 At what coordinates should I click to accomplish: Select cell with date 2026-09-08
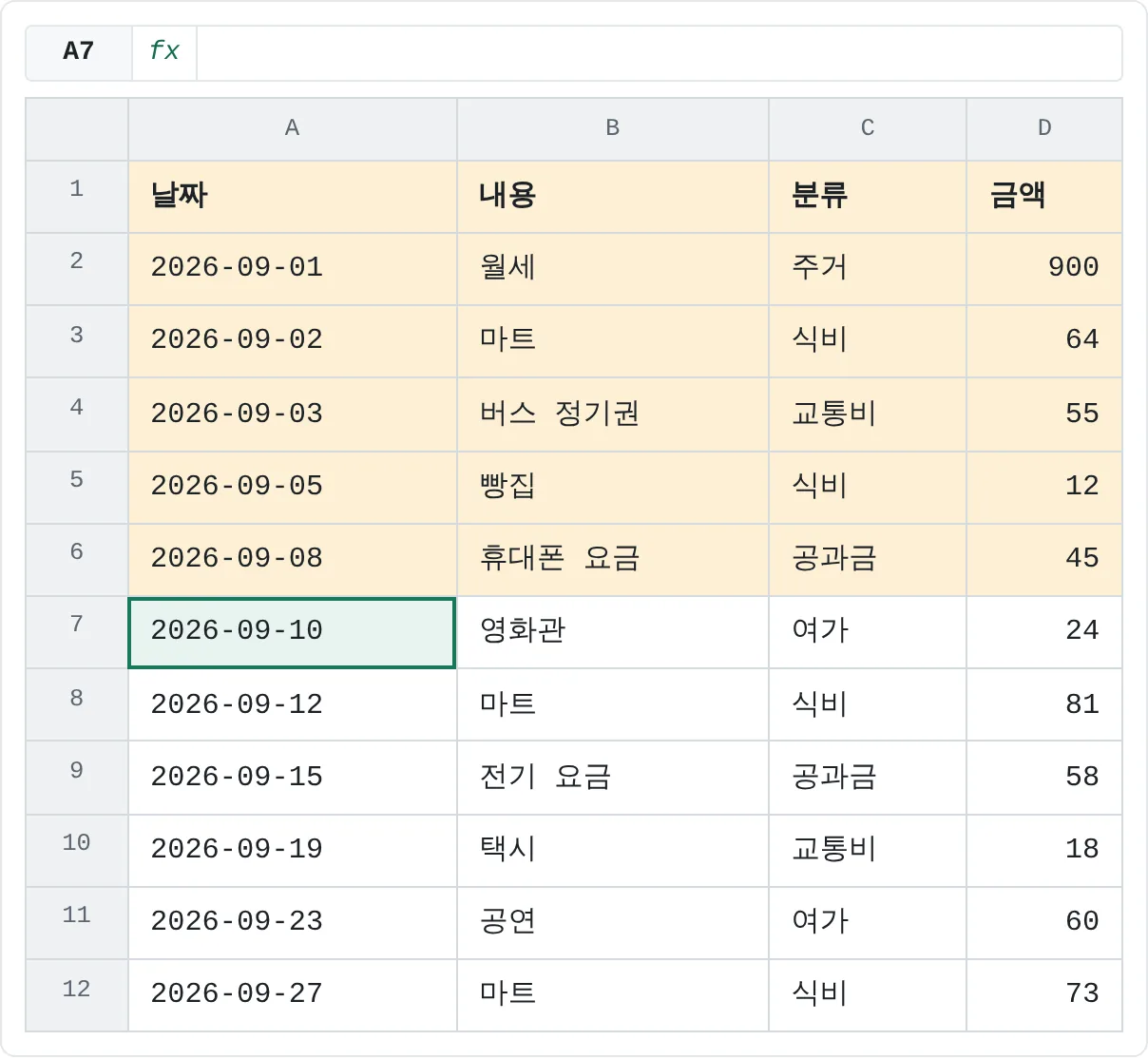pos(293,560)
